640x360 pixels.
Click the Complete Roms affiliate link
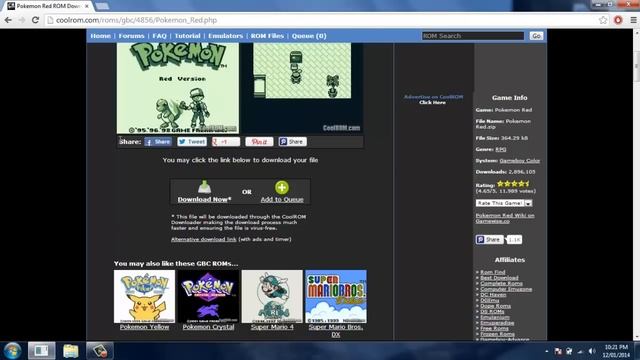(x=501, y=283)
